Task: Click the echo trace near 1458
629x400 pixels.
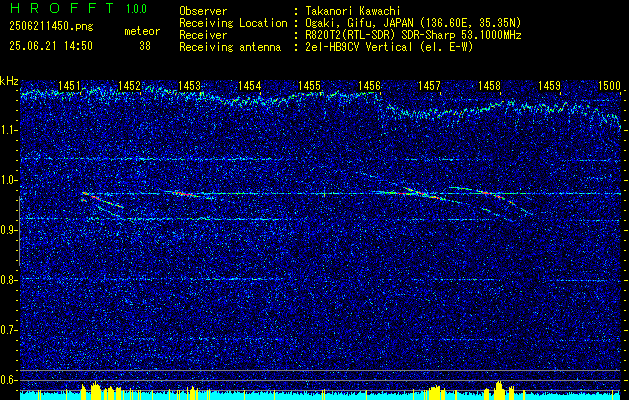Action: [x=491, y=195]
